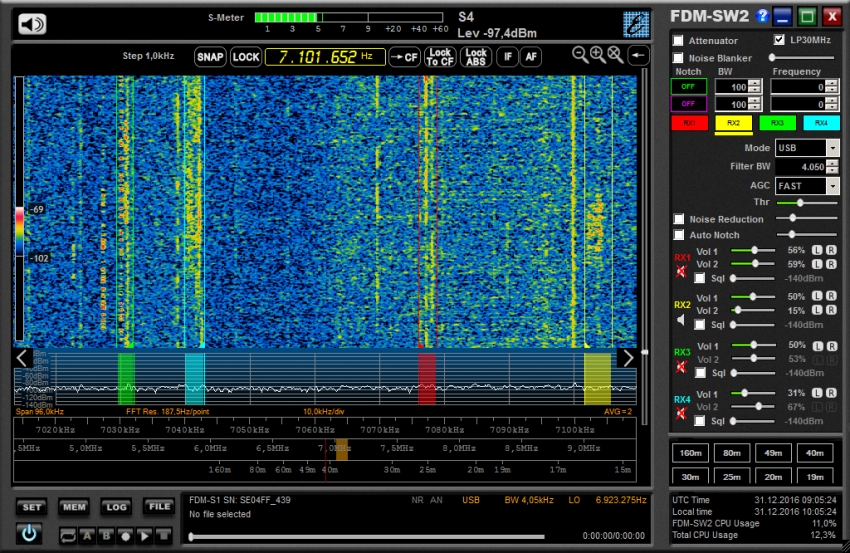Viewport: 850px width, 553px height.
Task: Adjust the Thr threshold slider
Action: point(800,203)
